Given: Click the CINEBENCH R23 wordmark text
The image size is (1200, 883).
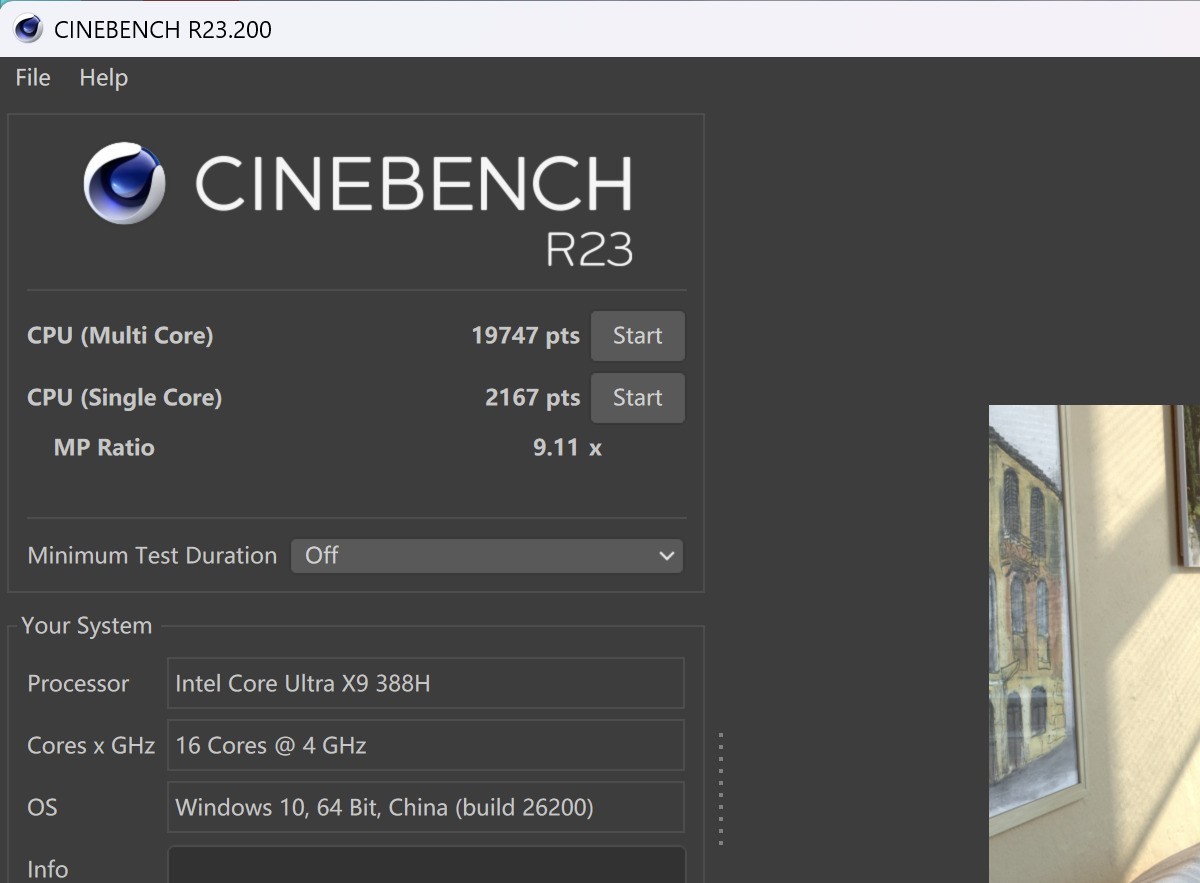Looking at the screenshot, I should point(414,186).
